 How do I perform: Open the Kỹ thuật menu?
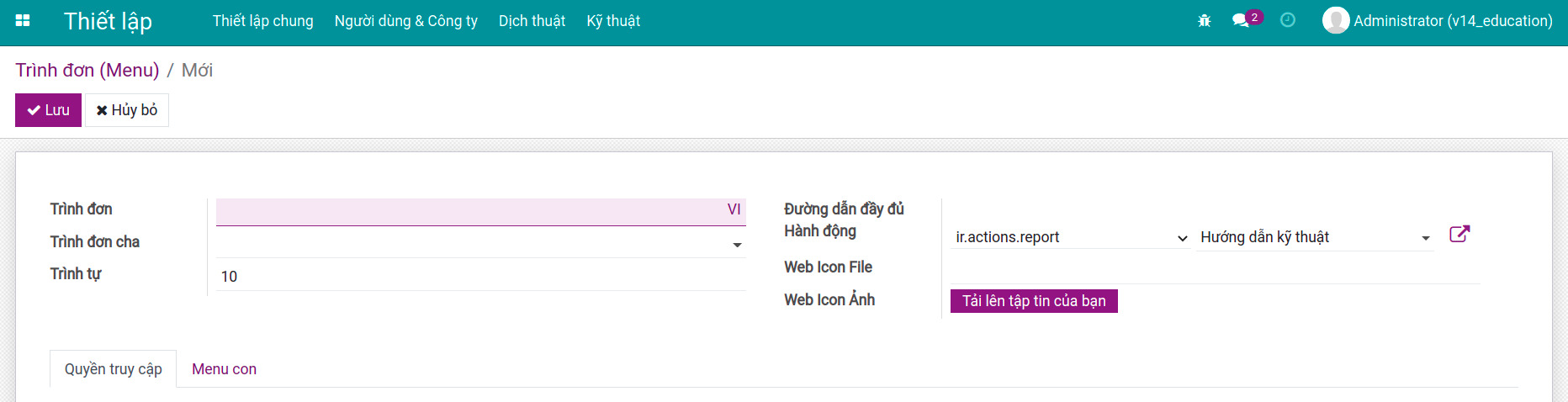click(x=613, y=21)
